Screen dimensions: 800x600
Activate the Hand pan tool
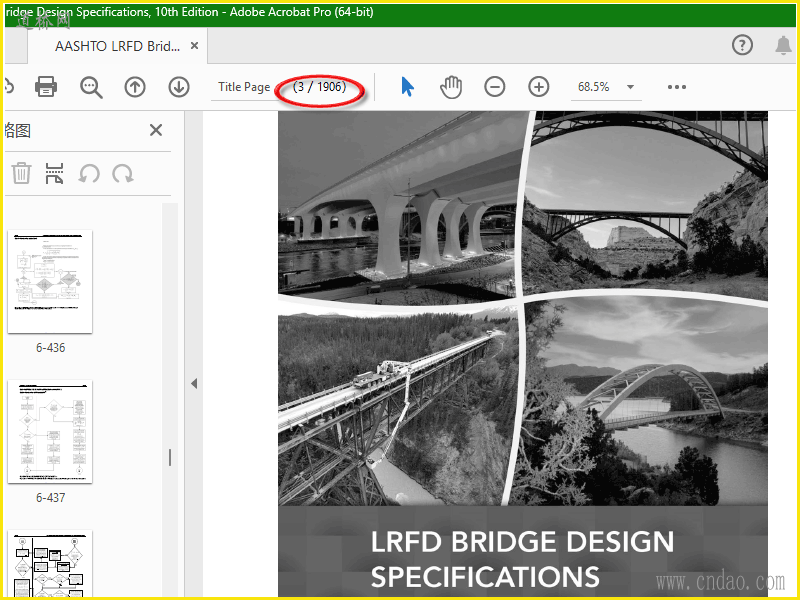(x=451, y=87)
